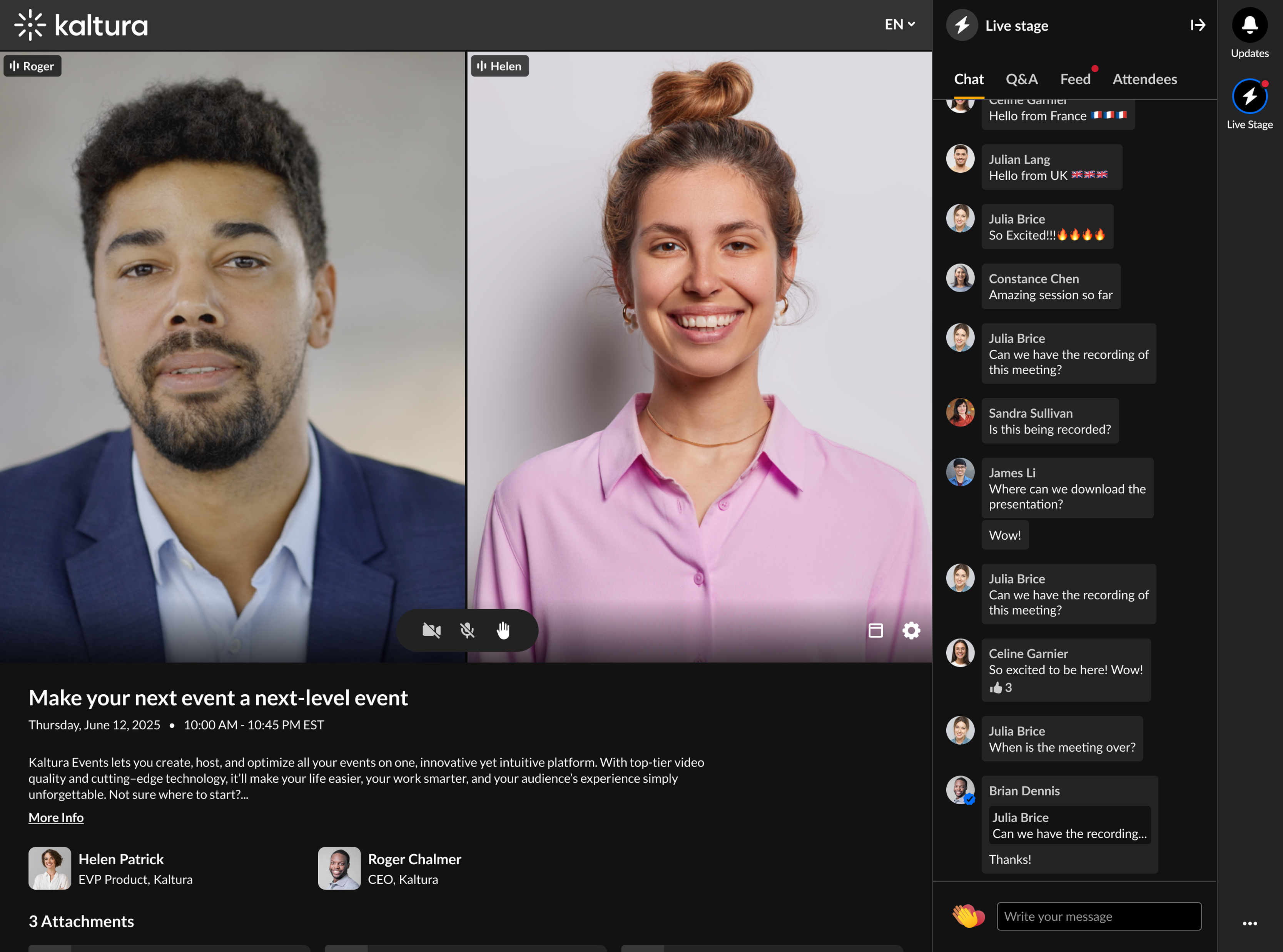The width and height of the screenshot is (1283, 952).
Task: Open the video settings gear
Action: (910, 630)
